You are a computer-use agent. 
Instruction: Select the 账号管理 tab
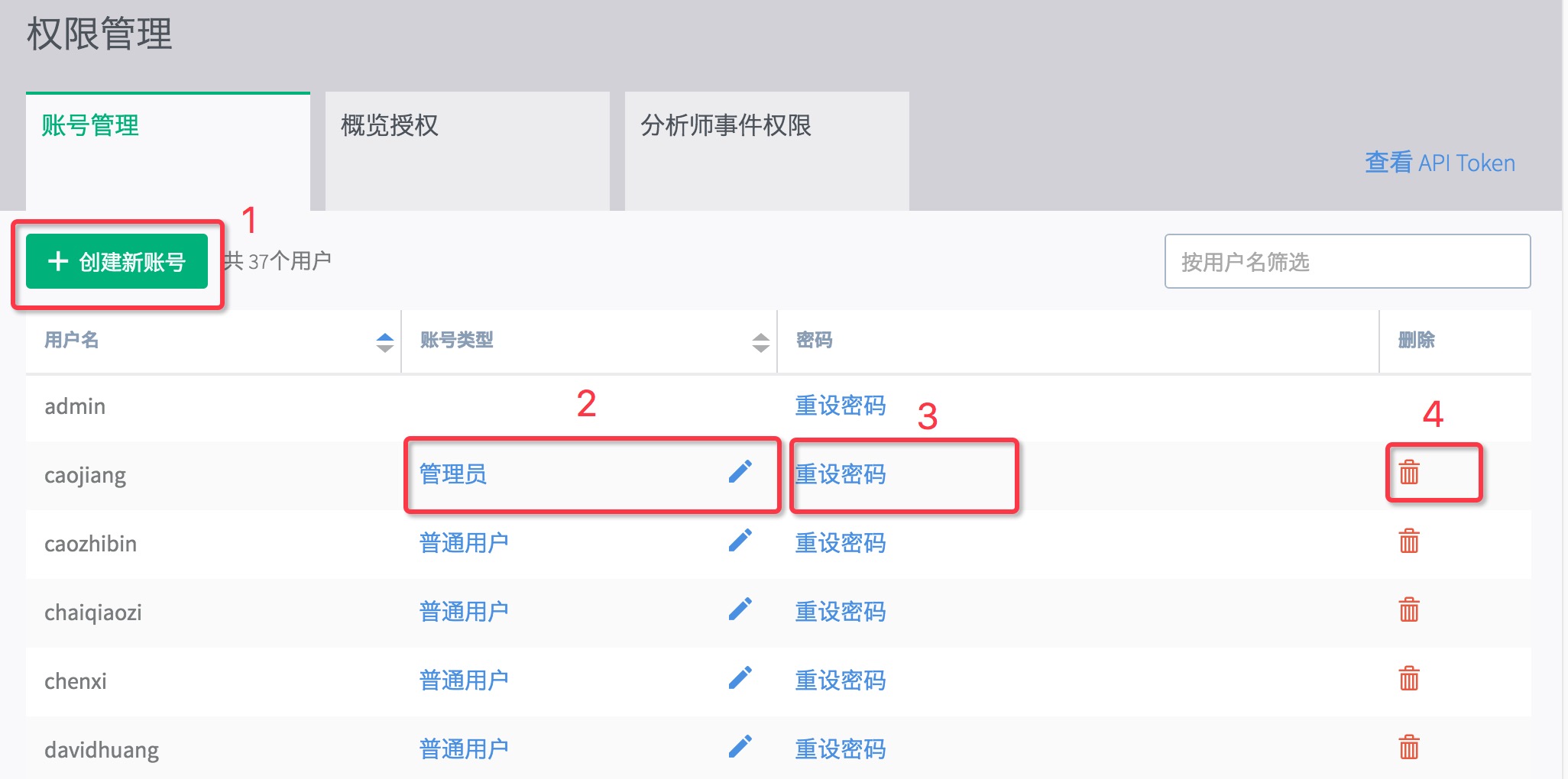coord(168,151)
